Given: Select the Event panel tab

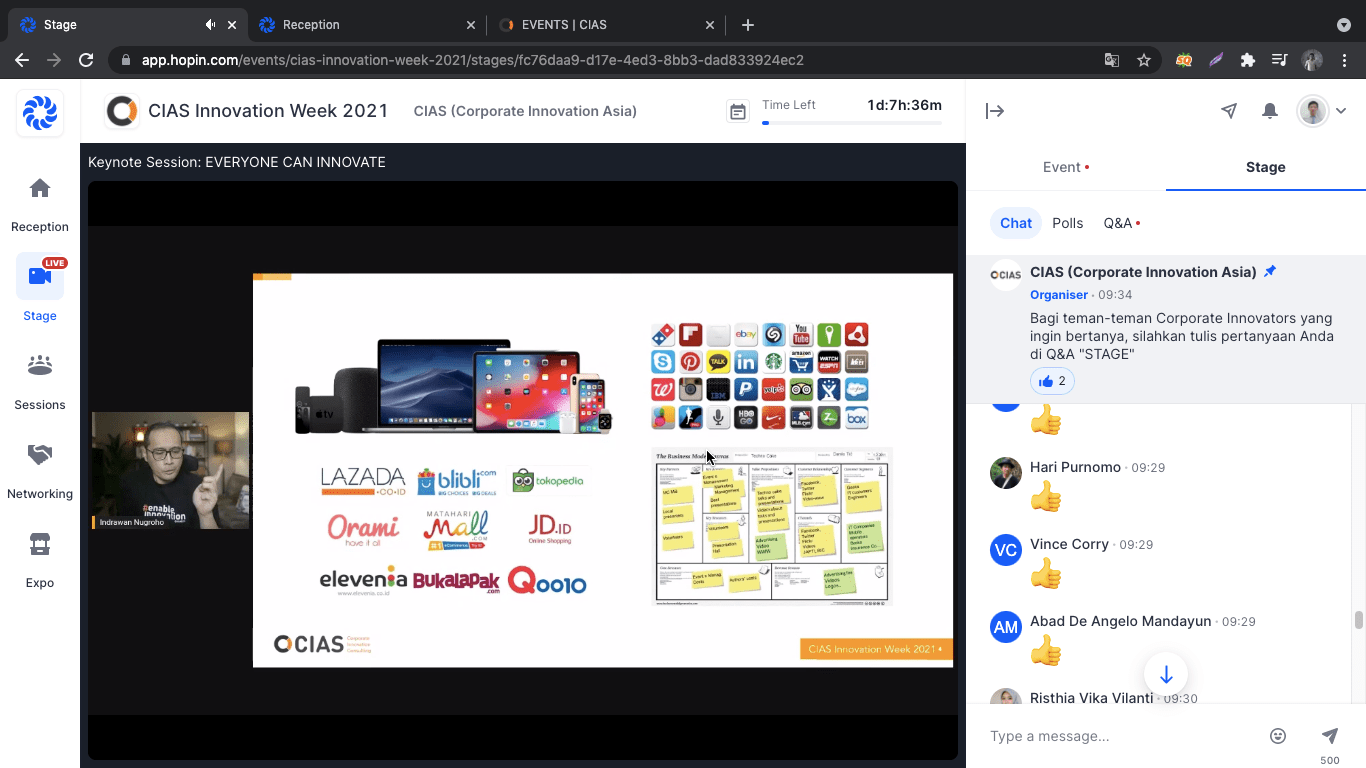Looking at the screenshot, I should coord(1066,167).
